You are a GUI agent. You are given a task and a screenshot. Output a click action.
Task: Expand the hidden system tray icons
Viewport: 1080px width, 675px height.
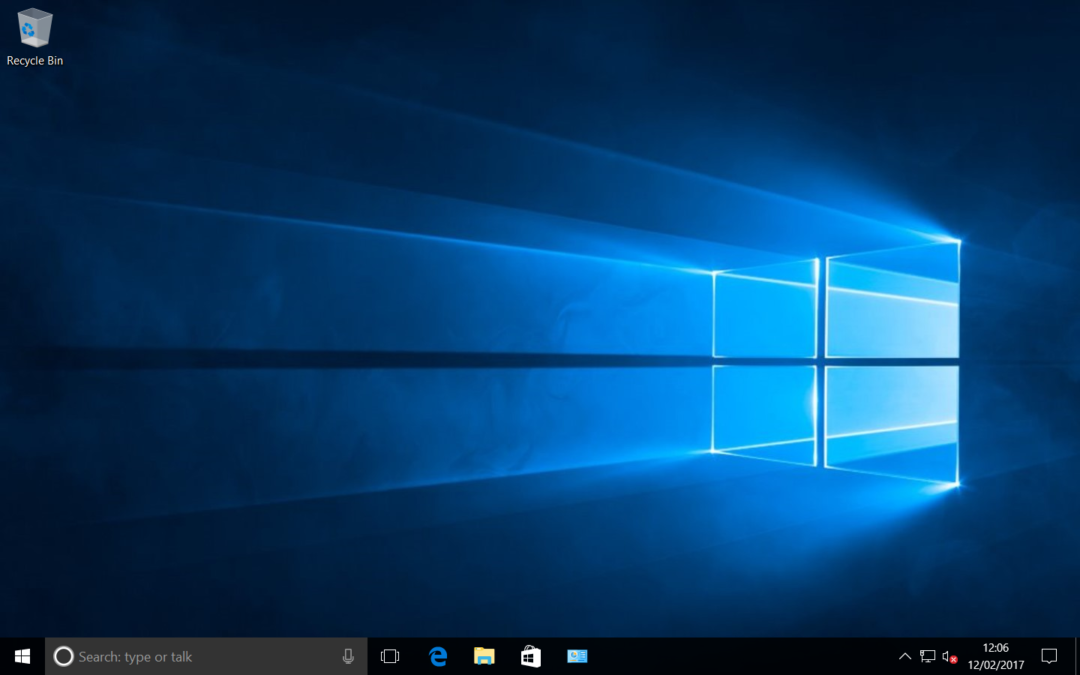tap(905, 656)
